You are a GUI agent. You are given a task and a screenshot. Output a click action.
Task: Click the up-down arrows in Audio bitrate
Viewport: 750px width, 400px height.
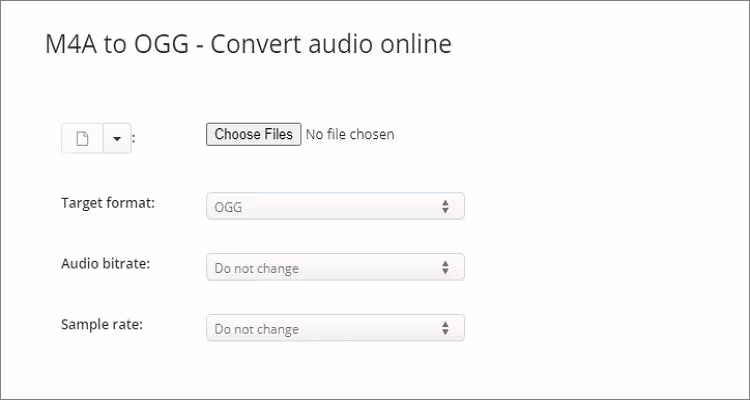pyautogui.click(x=445, y=268)
